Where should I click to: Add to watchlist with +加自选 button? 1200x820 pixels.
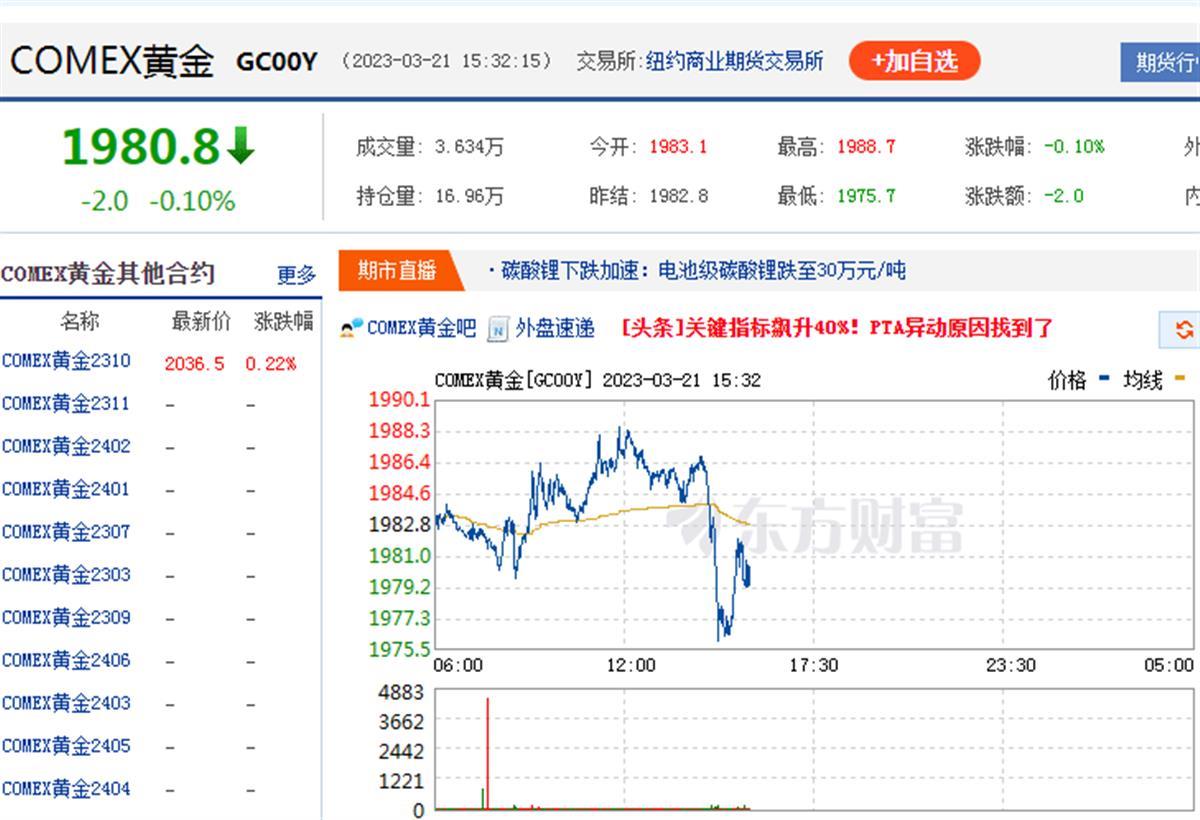pyautogui.click(x=914, y=61)
